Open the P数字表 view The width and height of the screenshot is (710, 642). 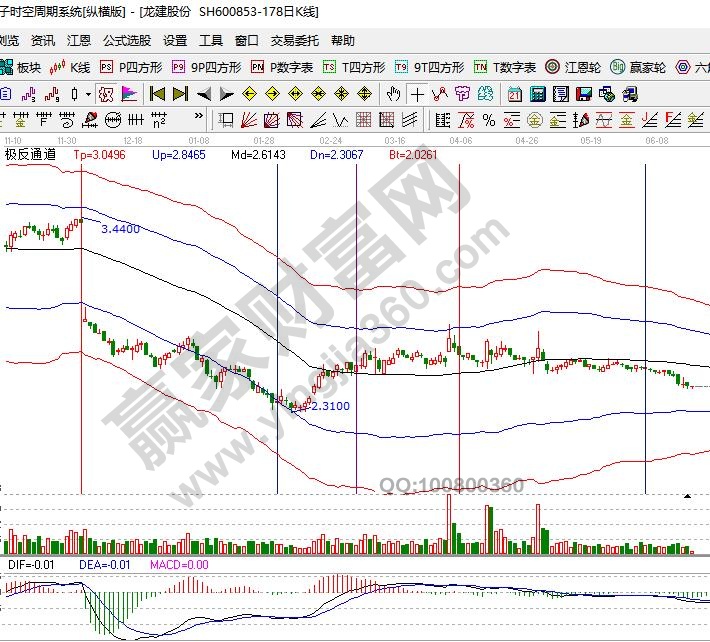click(x=283, y=67)
